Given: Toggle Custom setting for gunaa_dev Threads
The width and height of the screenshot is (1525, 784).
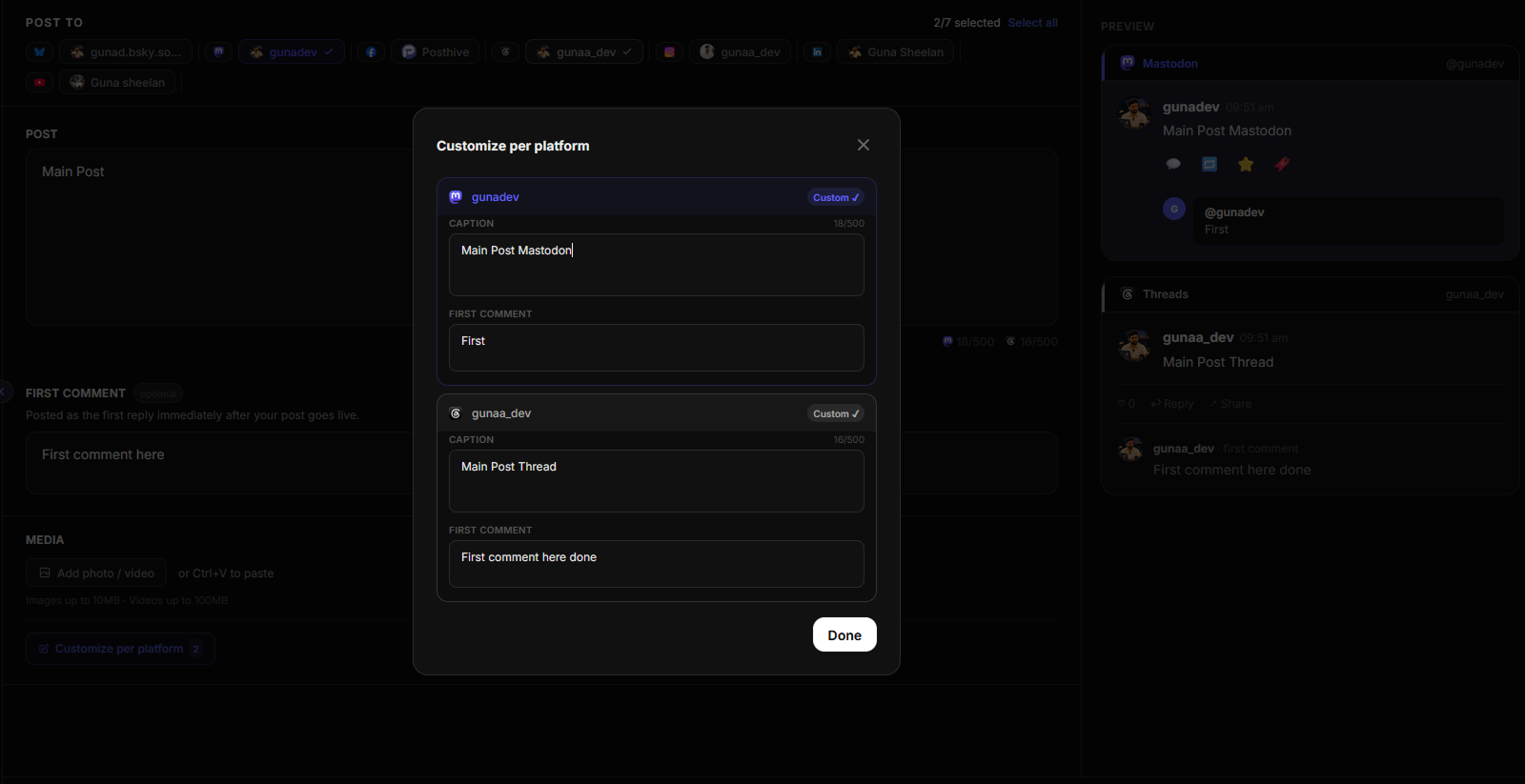Looking at the screenshot, I should pos(836,413).
